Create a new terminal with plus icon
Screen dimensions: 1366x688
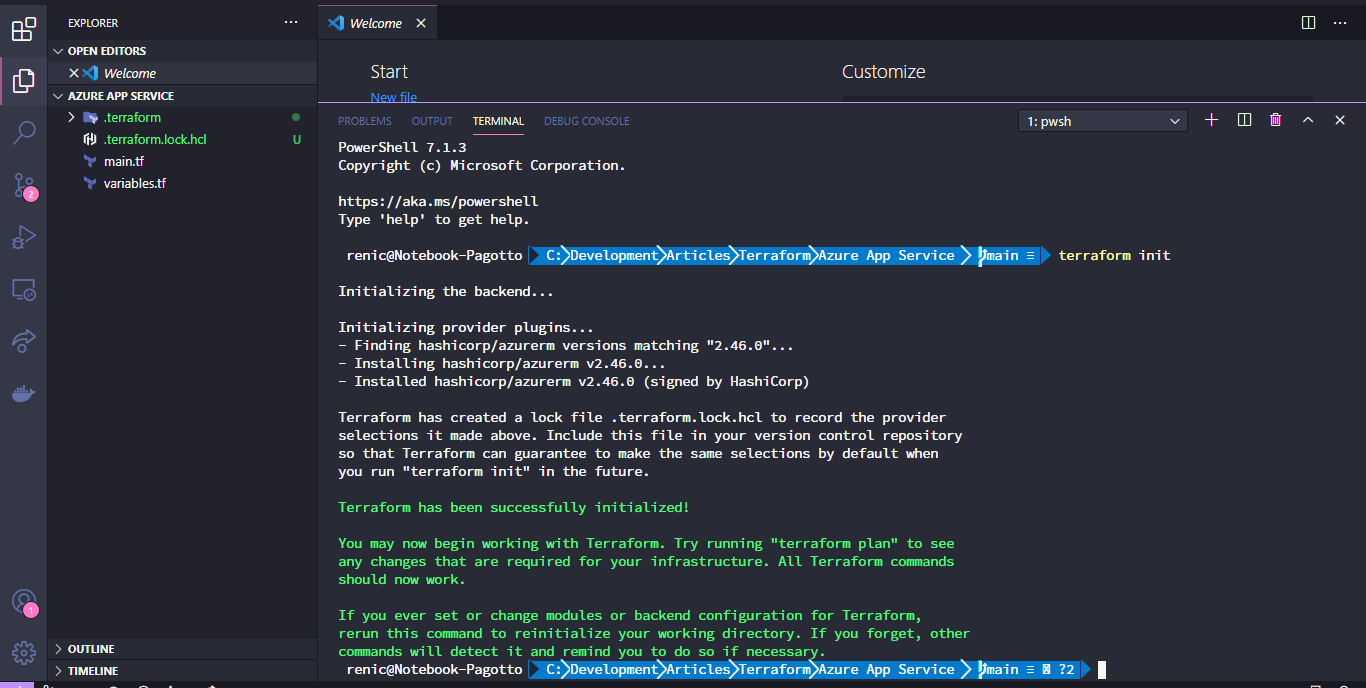point(1212,120)
